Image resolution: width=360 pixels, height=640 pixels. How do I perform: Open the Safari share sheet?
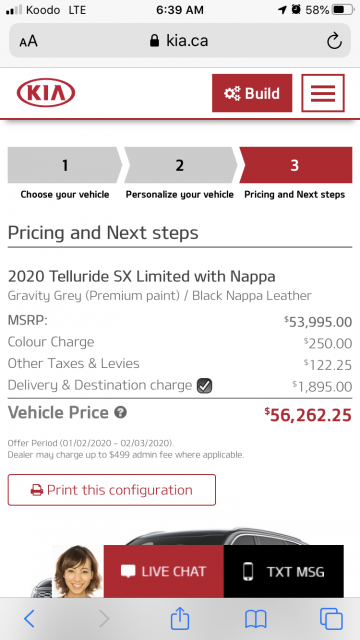click(x=180, y=619)
